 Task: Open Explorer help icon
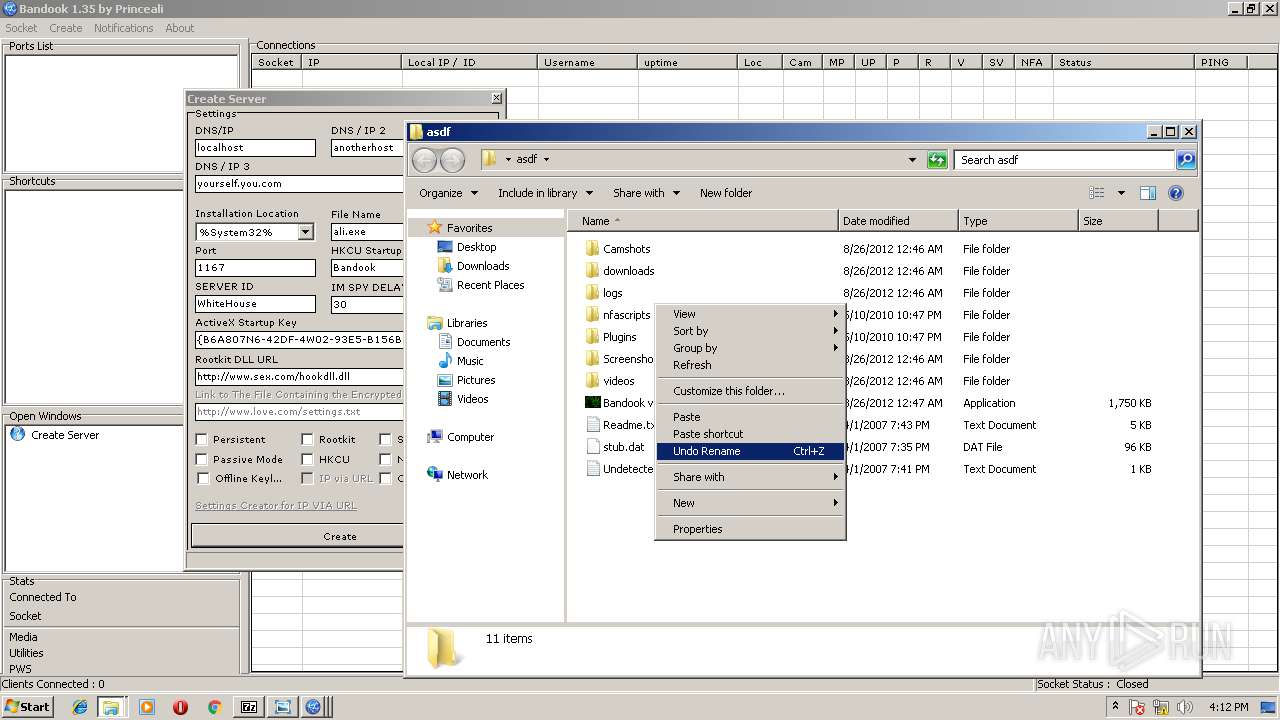1176,193
